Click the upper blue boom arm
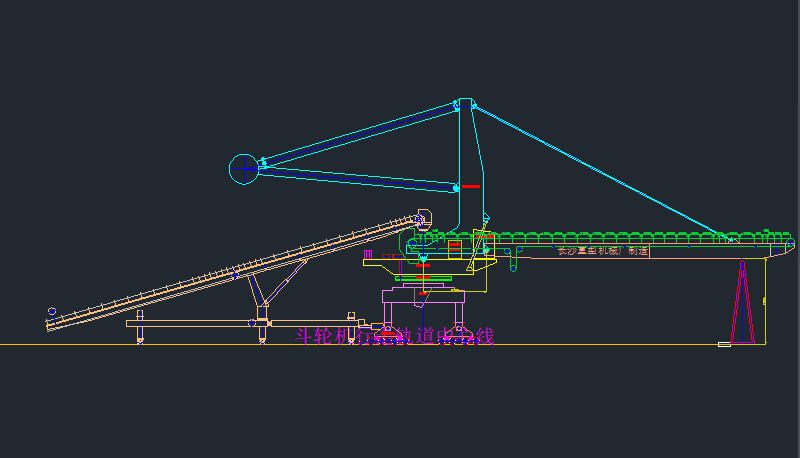This screenshot has height=458, width=800. coord(360,133)
